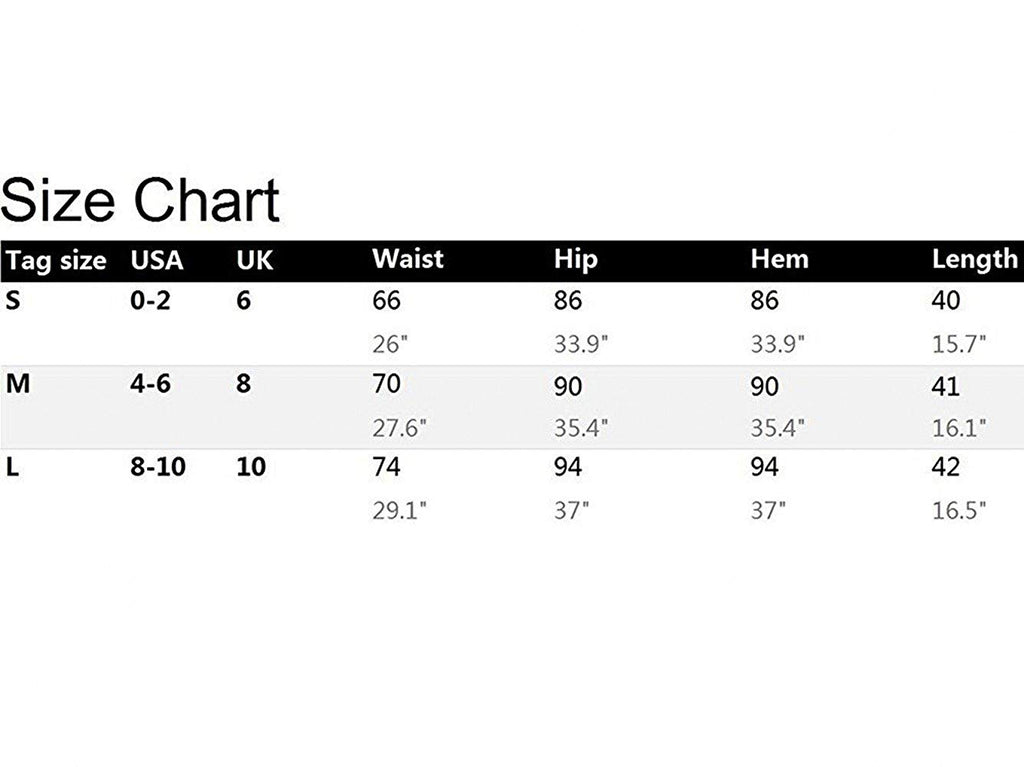Click the UK size 10 cell
1024x767 pixels.
point(251,467)
